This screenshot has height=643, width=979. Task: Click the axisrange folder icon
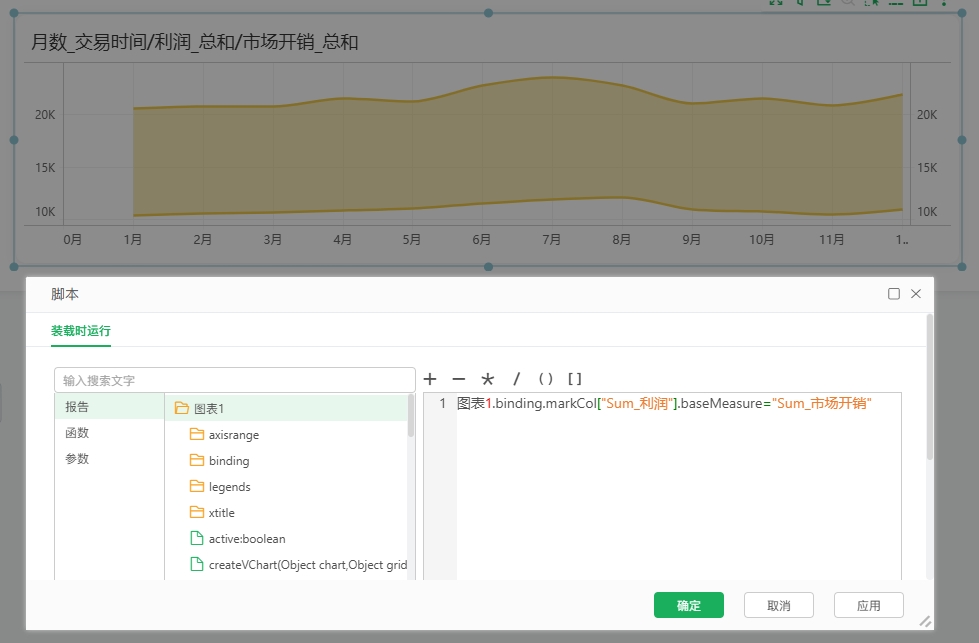pyautogui.click(x=197, y=434)
